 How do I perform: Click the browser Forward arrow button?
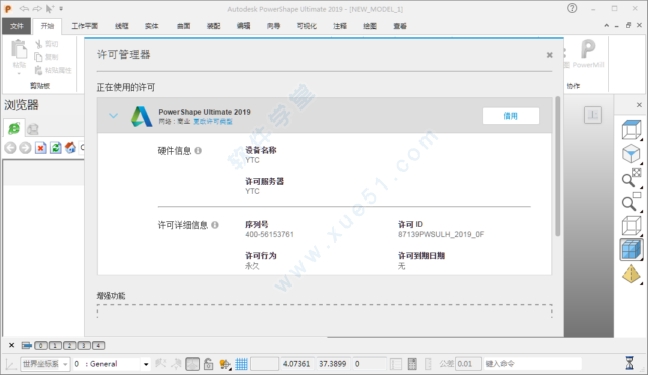click(25, 148)
